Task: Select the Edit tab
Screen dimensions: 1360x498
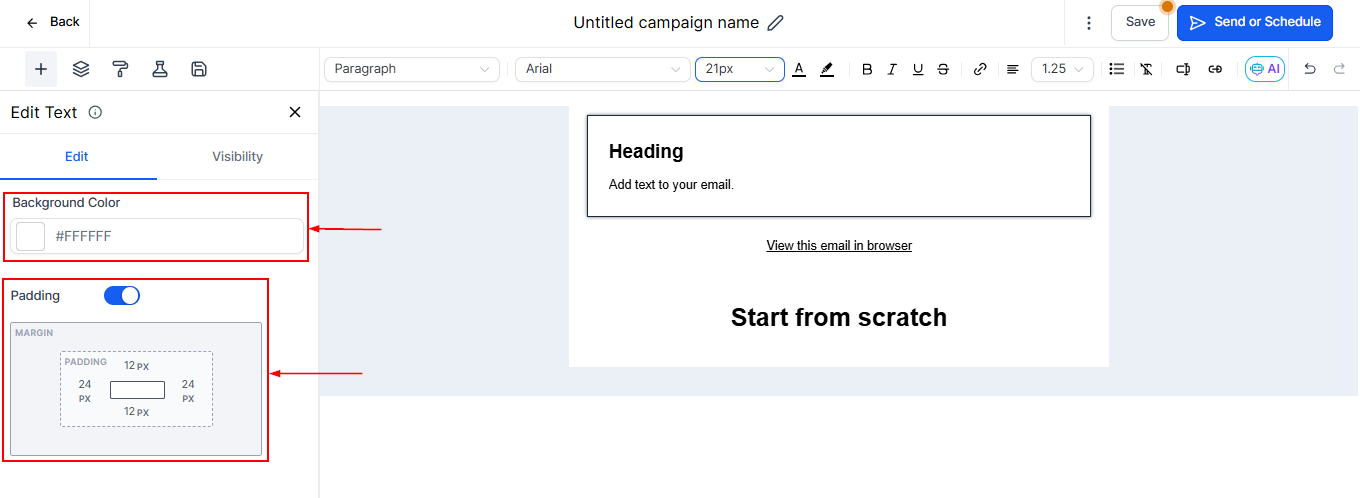Action: point(77,156)
